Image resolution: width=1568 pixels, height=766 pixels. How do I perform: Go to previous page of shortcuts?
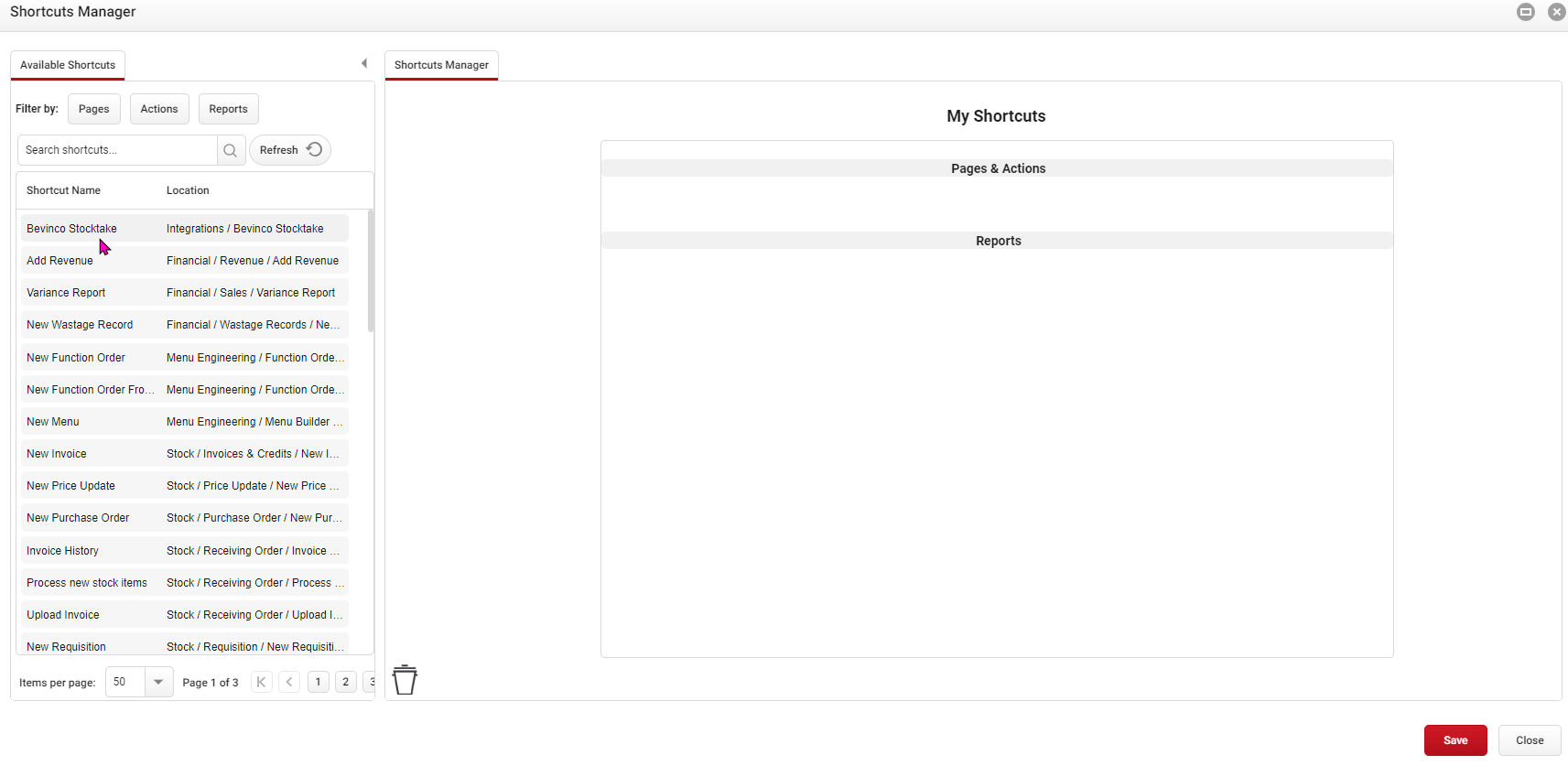[289, 682]
